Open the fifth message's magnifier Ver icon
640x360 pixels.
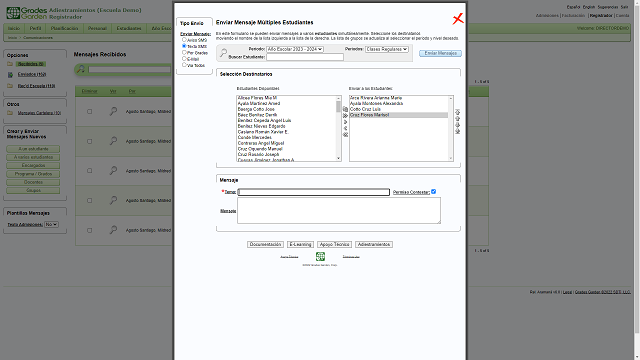coord(113,230)
